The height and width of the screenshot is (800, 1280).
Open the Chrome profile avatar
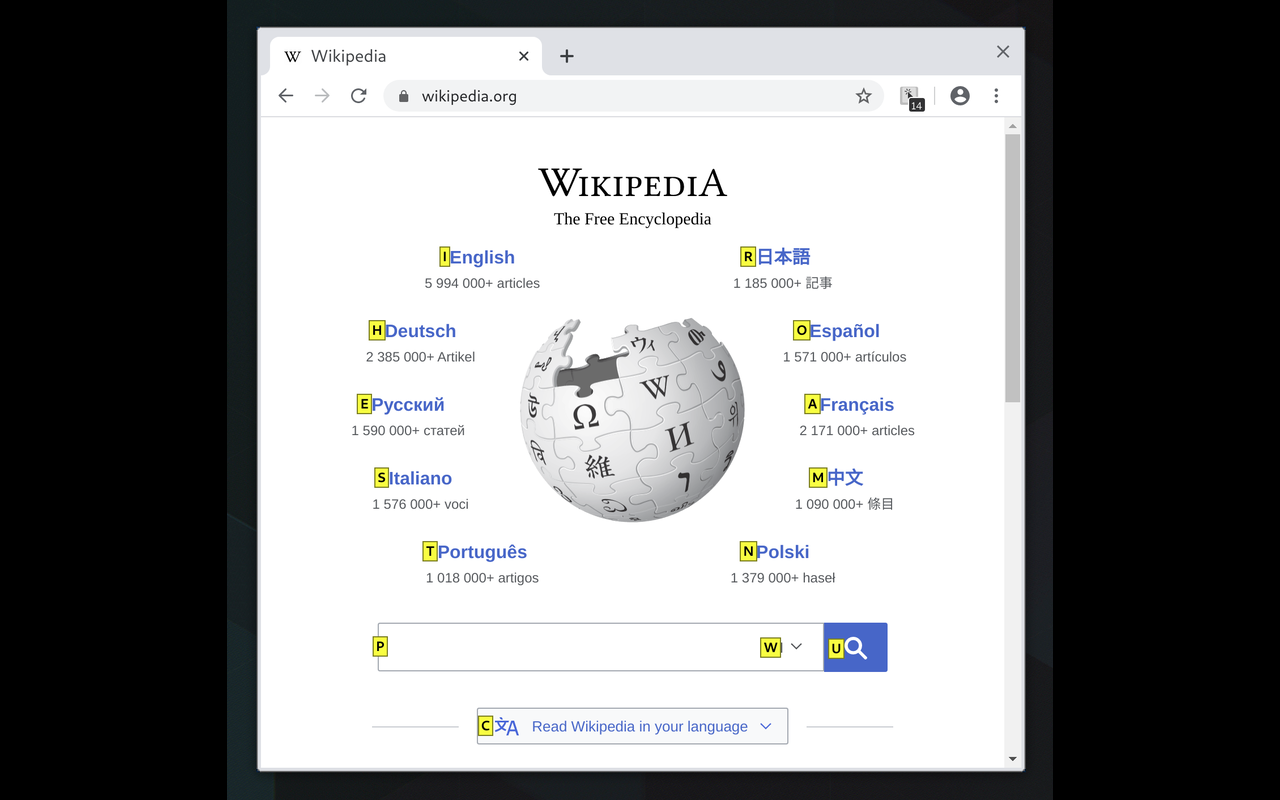coord(960,96)
